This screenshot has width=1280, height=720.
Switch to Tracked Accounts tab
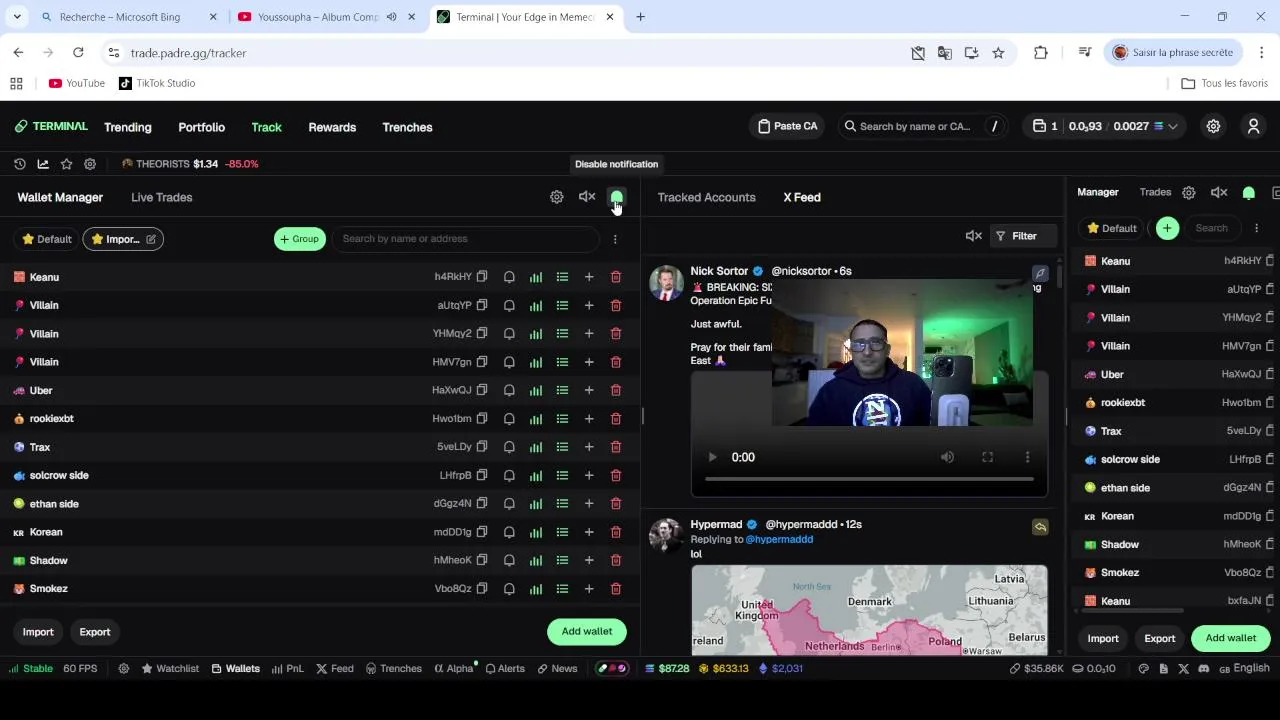(x=707, y=197)
